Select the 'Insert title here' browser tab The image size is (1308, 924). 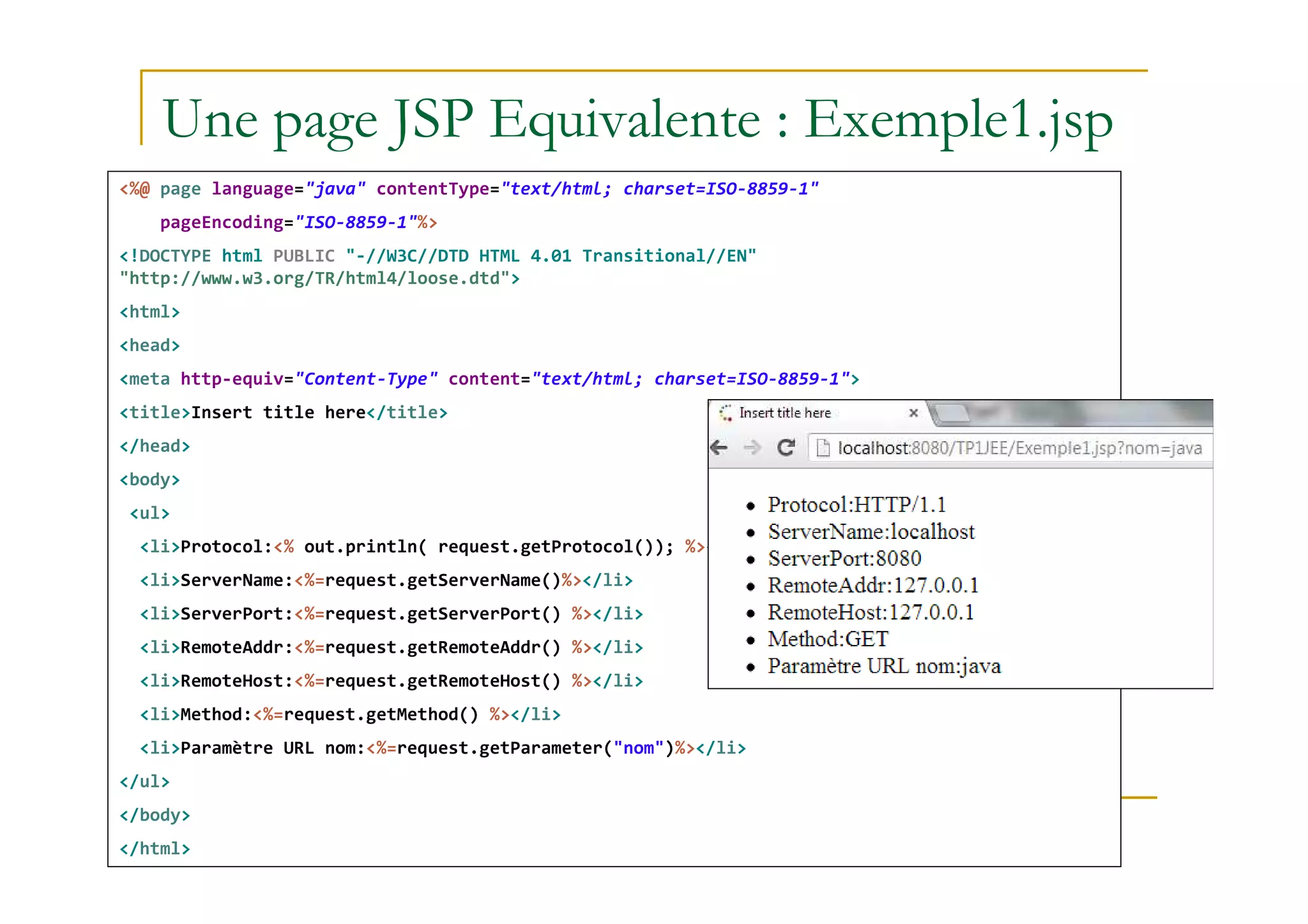819,413
